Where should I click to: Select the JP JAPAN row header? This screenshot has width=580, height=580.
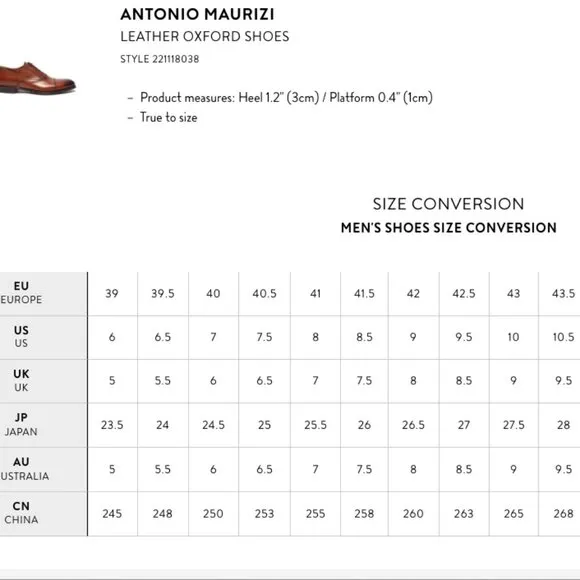pyautogui.click(x=44, y=425)
